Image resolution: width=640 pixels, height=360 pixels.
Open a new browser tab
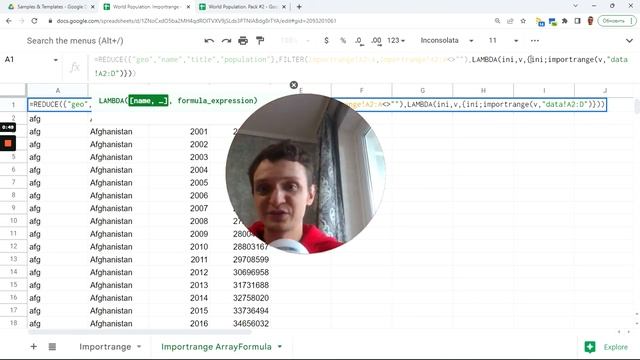point(299,7)
